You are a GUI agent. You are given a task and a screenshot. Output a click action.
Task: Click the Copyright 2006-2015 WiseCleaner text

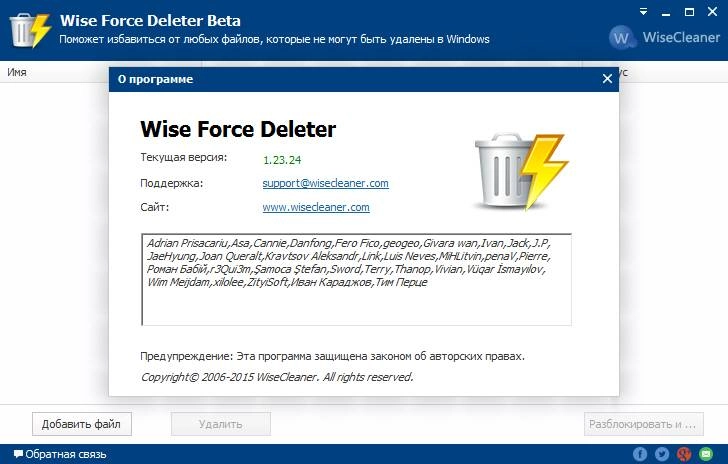coord(277,377)
